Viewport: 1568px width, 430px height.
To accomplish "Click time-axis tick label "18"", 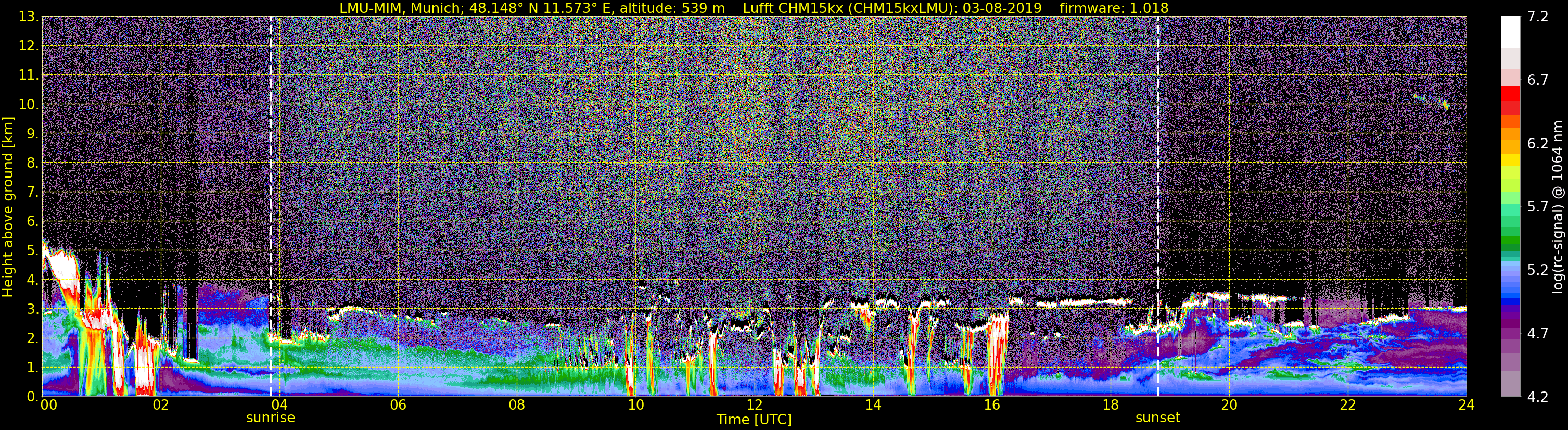I will [x=1110, y=405].
